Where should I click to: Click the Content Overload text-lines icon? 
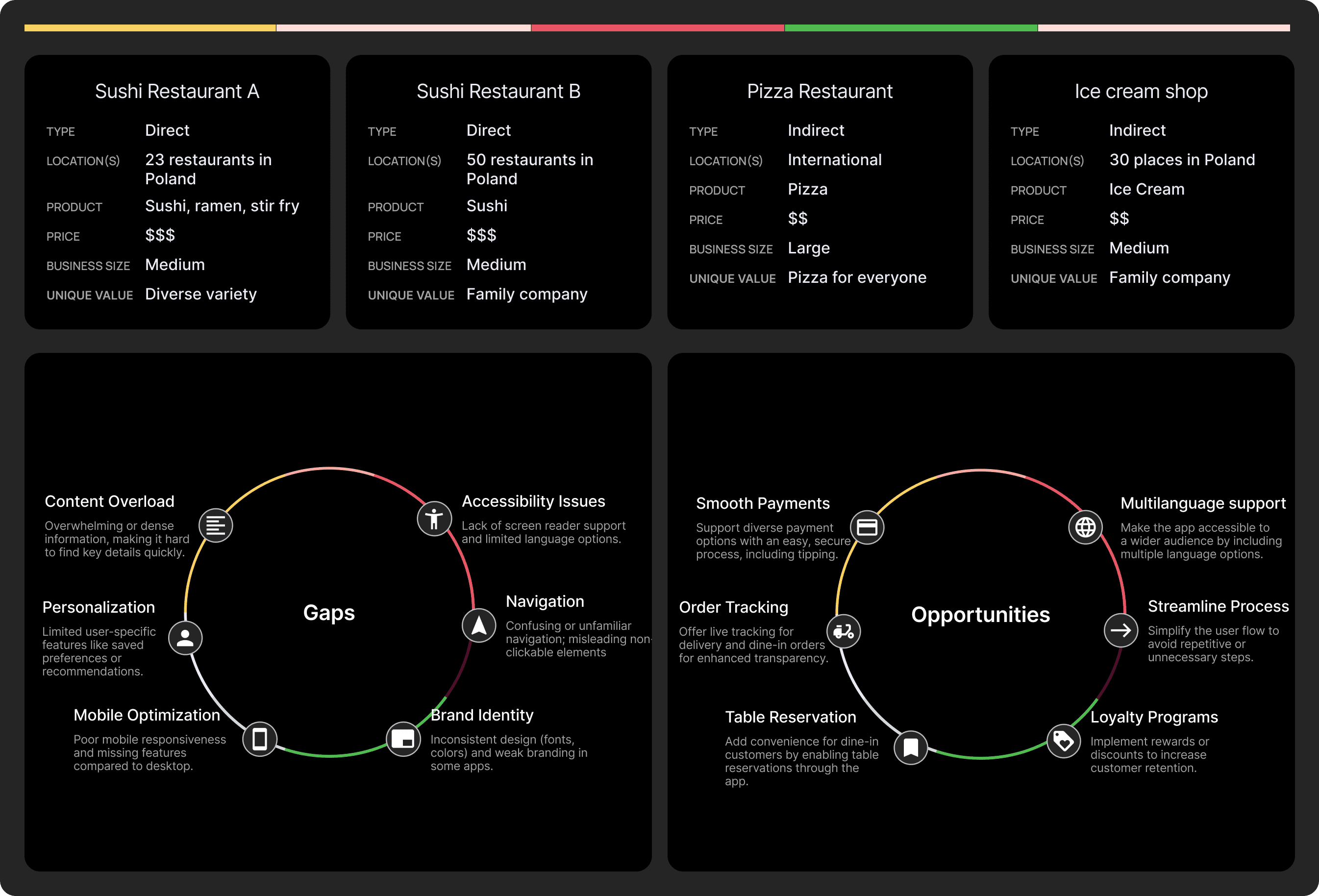point(216,525)
